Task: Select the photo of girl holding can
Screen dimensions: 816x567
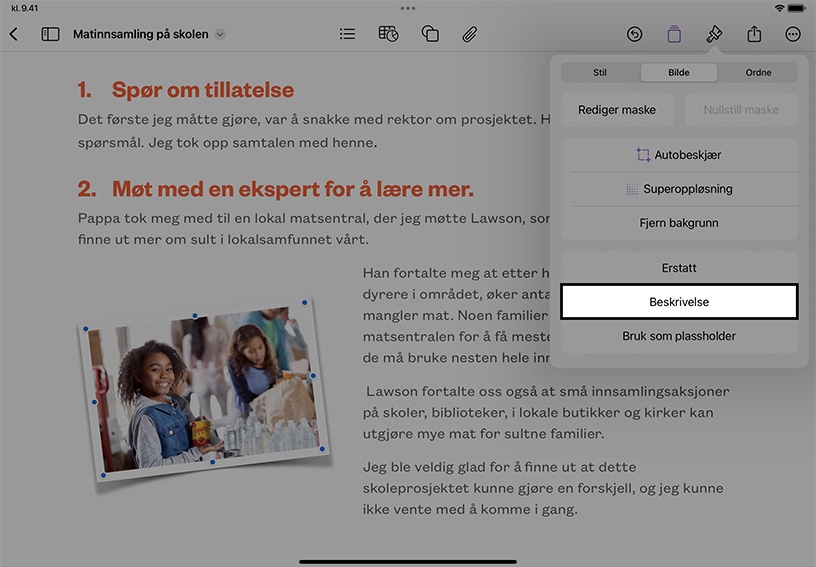Action: 204,389
